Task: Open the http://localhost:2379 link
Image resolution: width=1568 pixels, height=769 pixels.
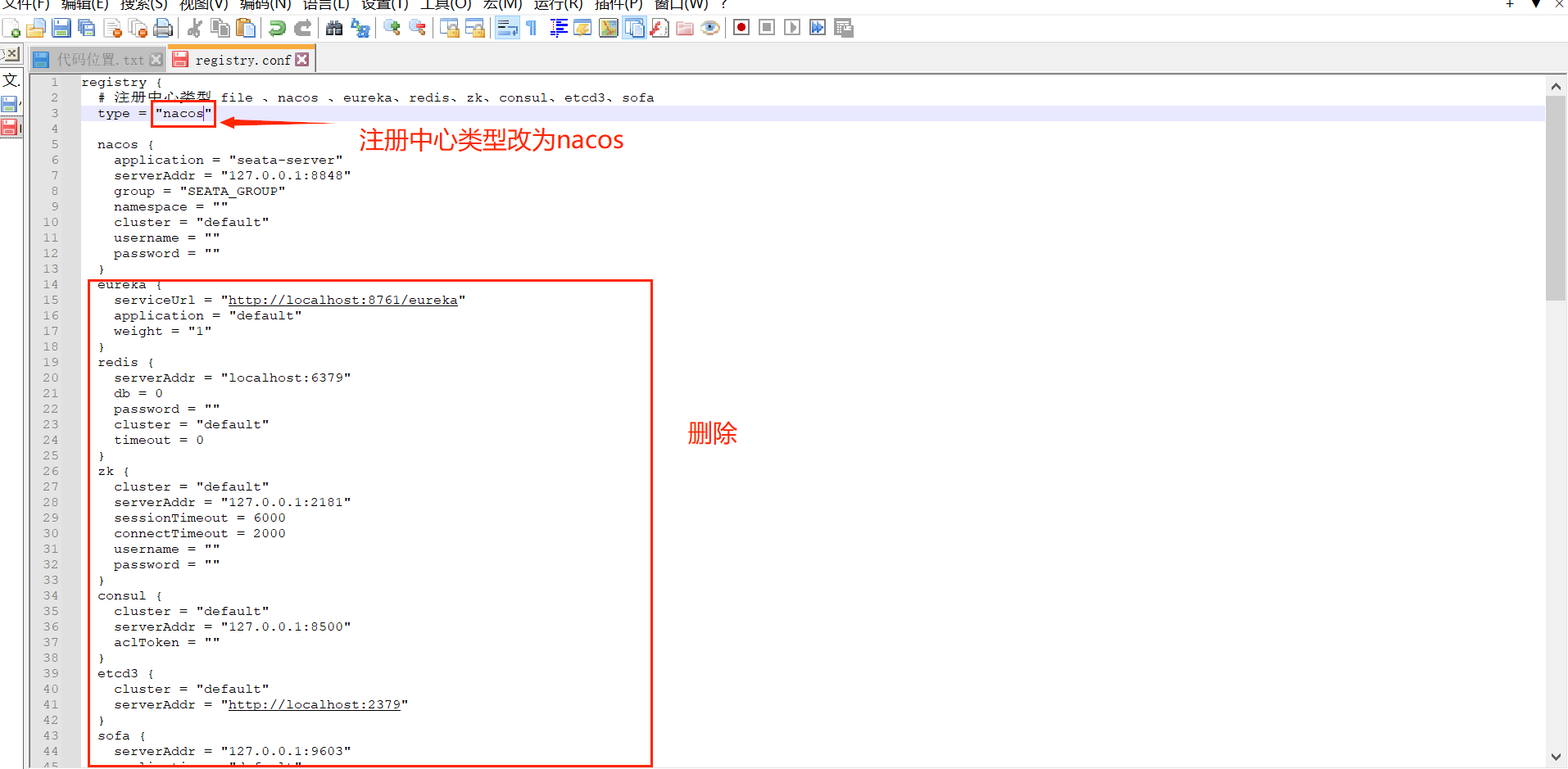Action: pos(314,705)
